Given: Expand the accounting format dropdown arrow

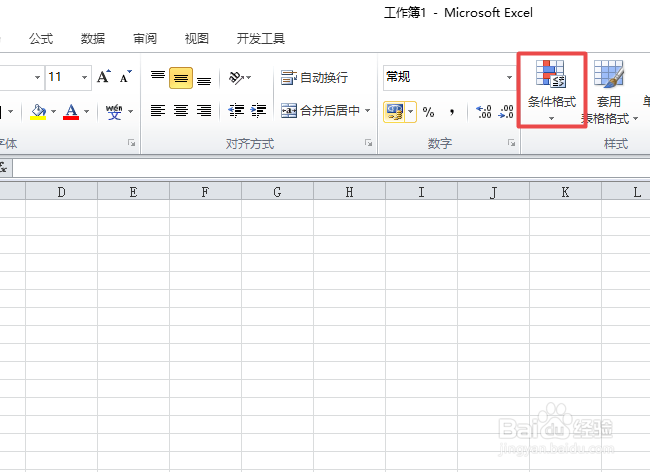Looking at the screenshot, I should click(411, 112).
